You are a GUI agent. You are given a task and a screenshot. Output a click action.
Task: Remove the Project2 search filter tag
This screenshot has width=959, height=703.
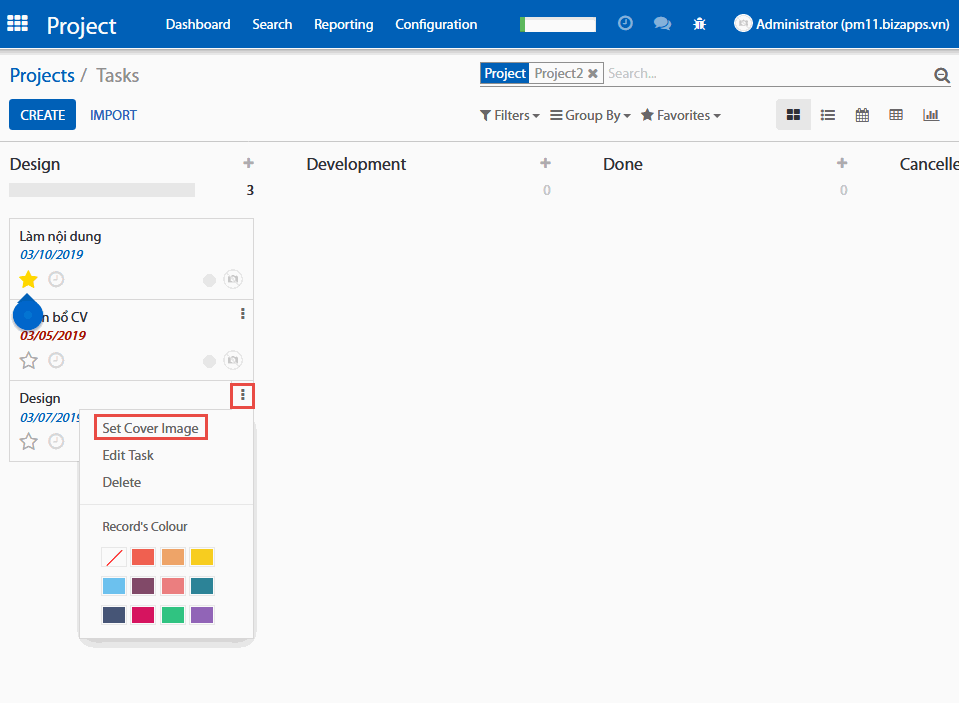point(593,73)
